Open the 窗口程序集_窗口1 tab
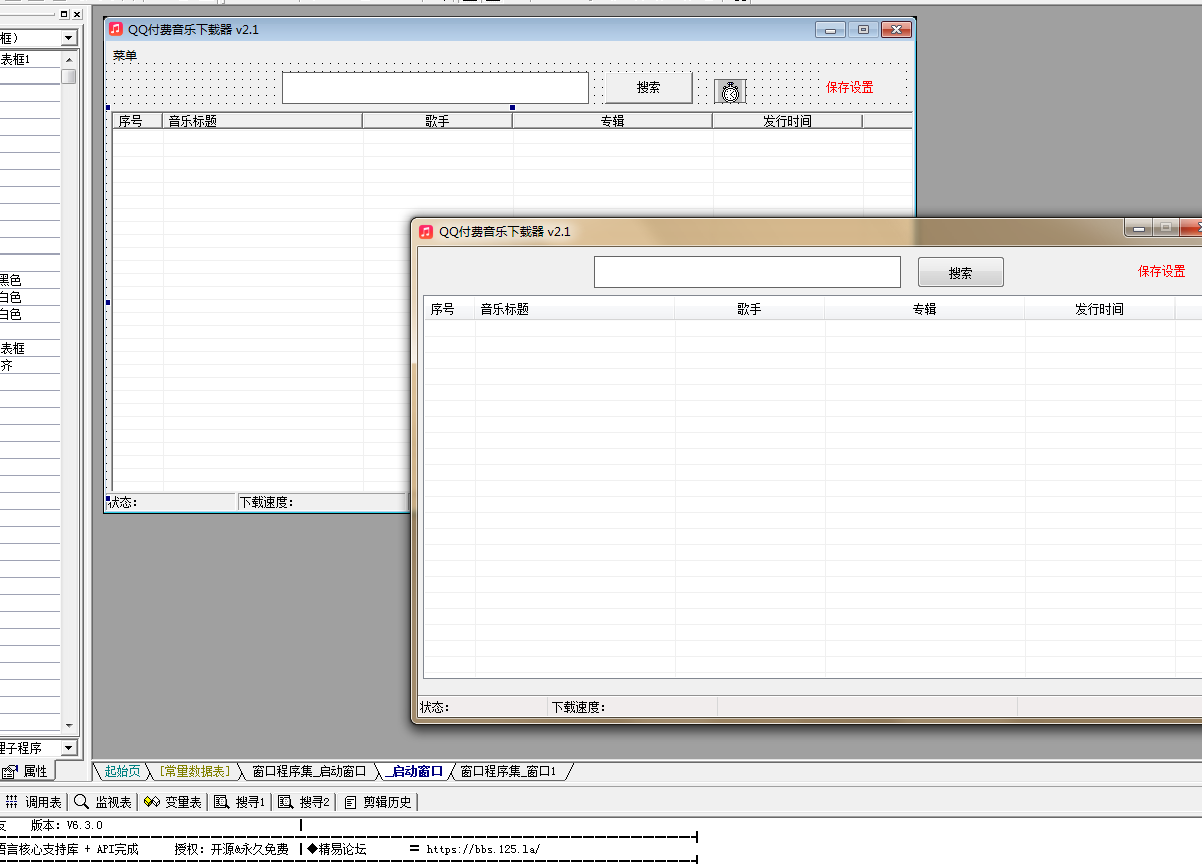This screenshot has width=1202, height=864. click(508, 771)
